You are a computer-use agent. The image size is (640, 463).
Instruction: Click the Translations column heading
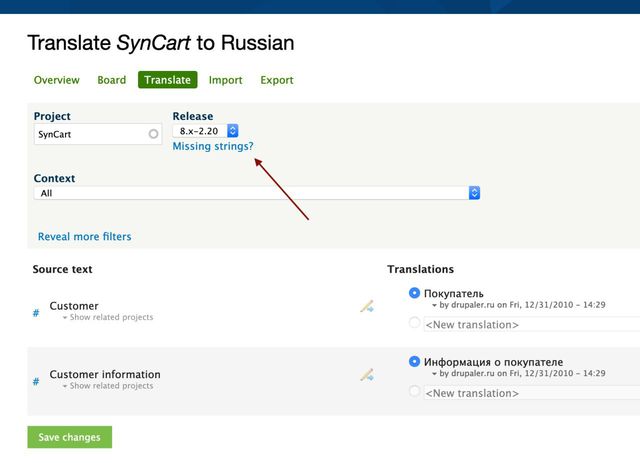(420, 269)
